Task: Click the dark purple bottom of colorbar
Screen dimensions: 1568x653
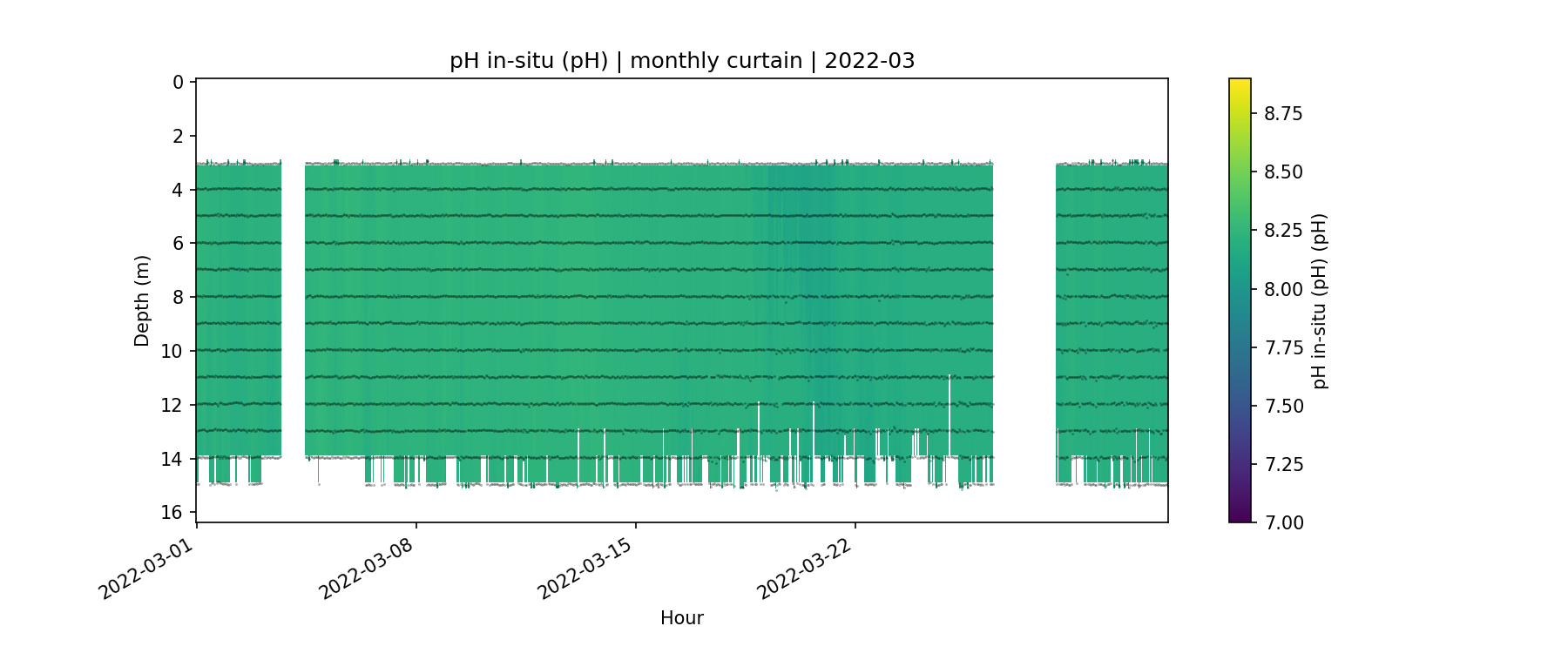Action: 1240,516
